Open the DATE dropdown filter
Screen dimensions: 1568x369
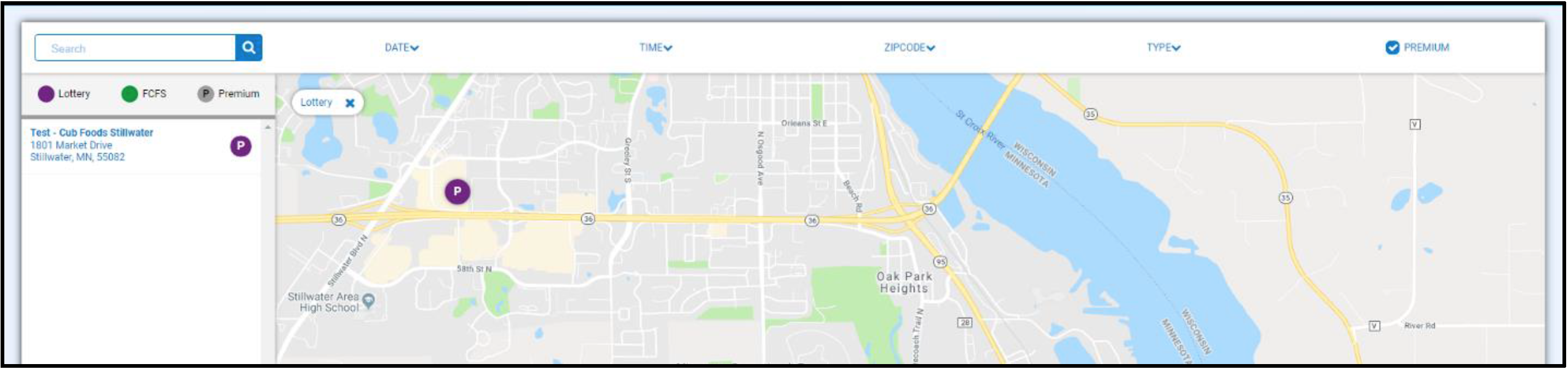[x=402, y=47]
